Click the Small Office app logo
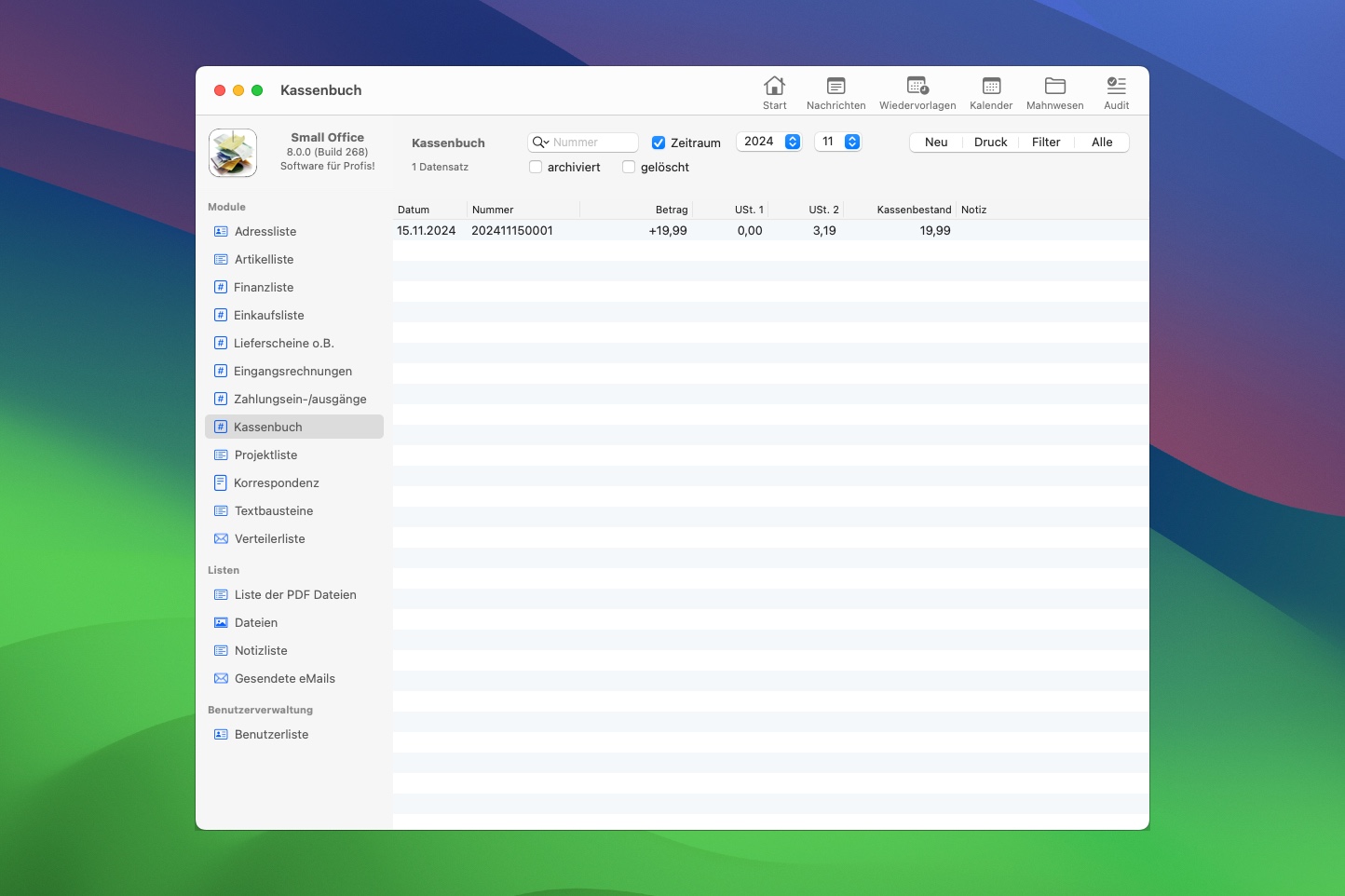 click(233, 153)
